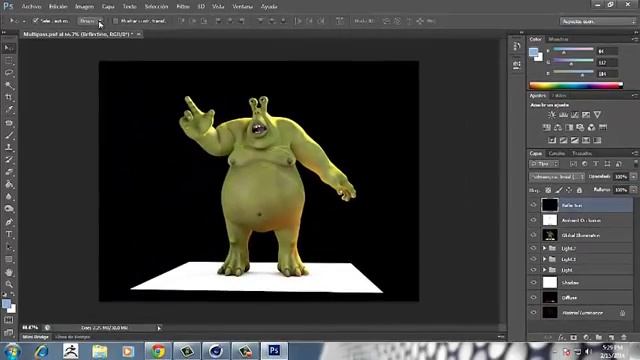
Task: Hide the Shadow layer
Action: [x=533, y=282]
